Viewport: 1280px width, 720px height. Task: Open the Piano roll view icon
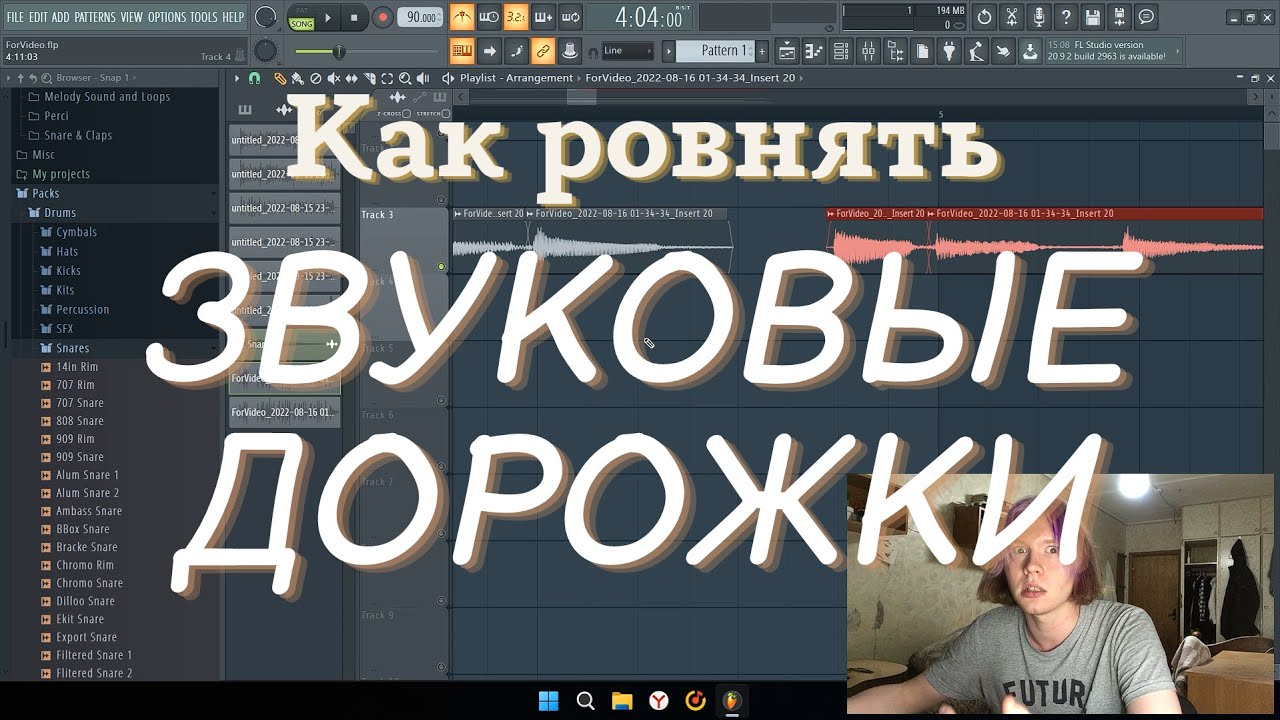coord(814,51)
